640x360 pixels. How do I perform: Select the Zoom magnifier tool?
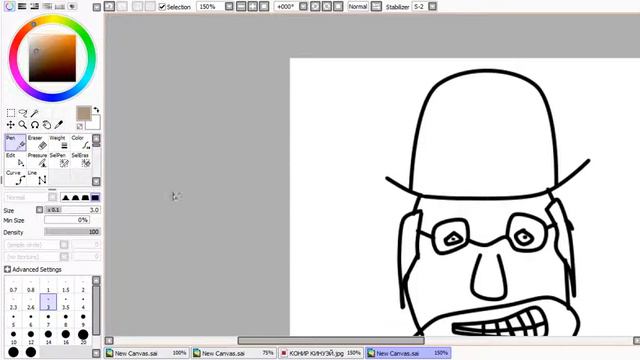23,125
